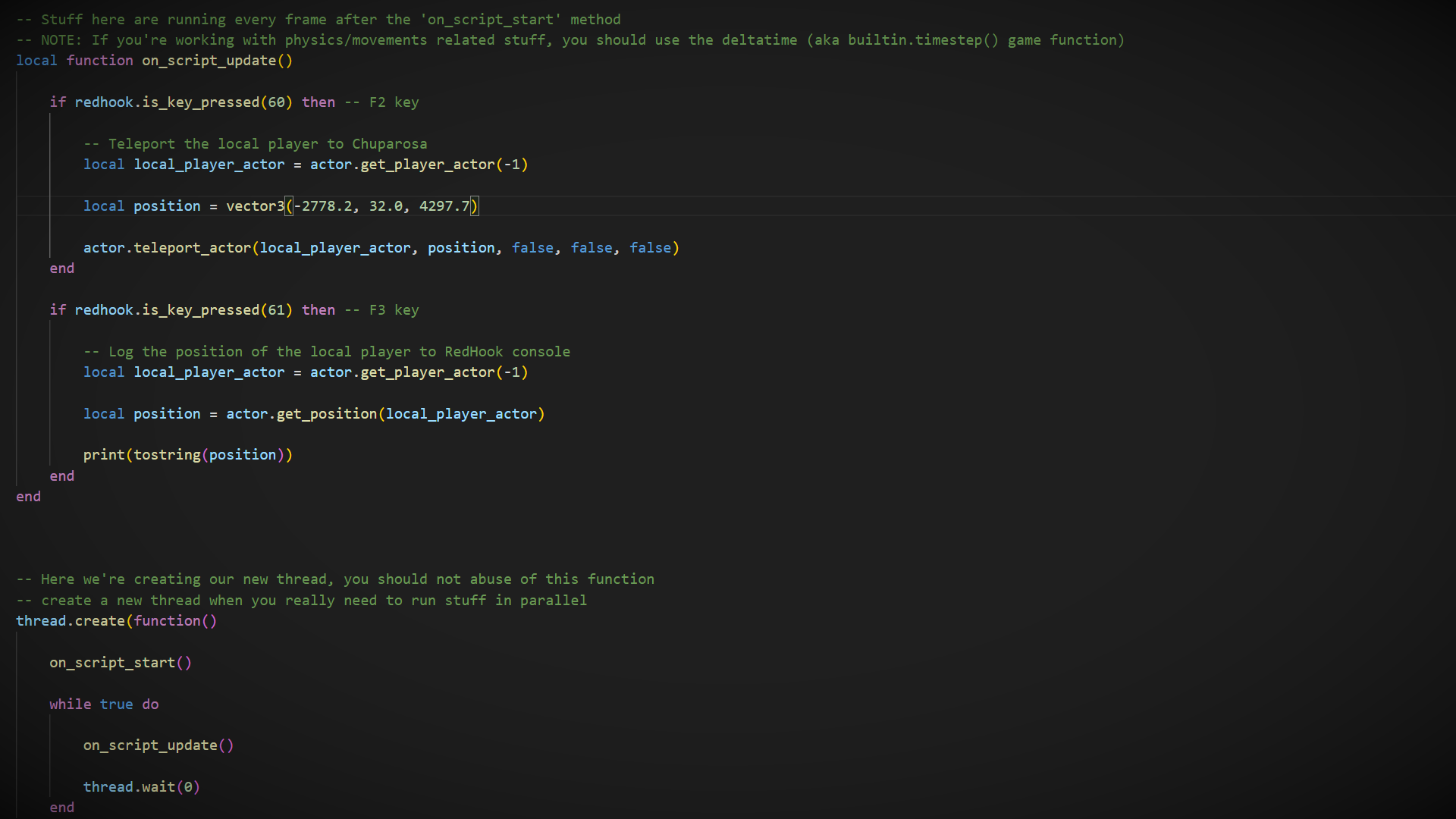Click the thread.create call
1456x819 pixels.
pyautogui.click(x=70, y=621)
